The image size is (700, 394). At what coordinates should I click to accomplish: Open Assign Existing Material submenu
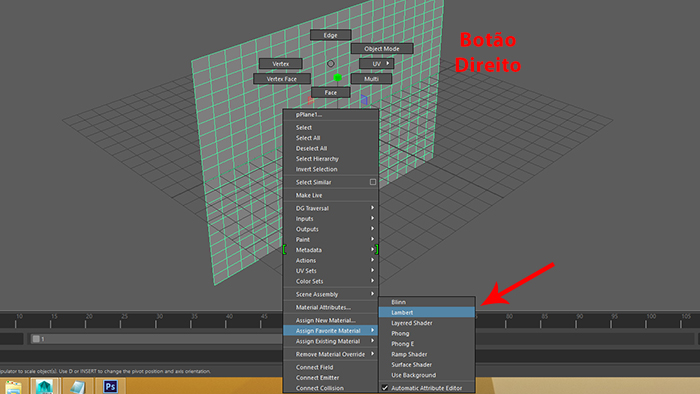(x=331, y=341)
